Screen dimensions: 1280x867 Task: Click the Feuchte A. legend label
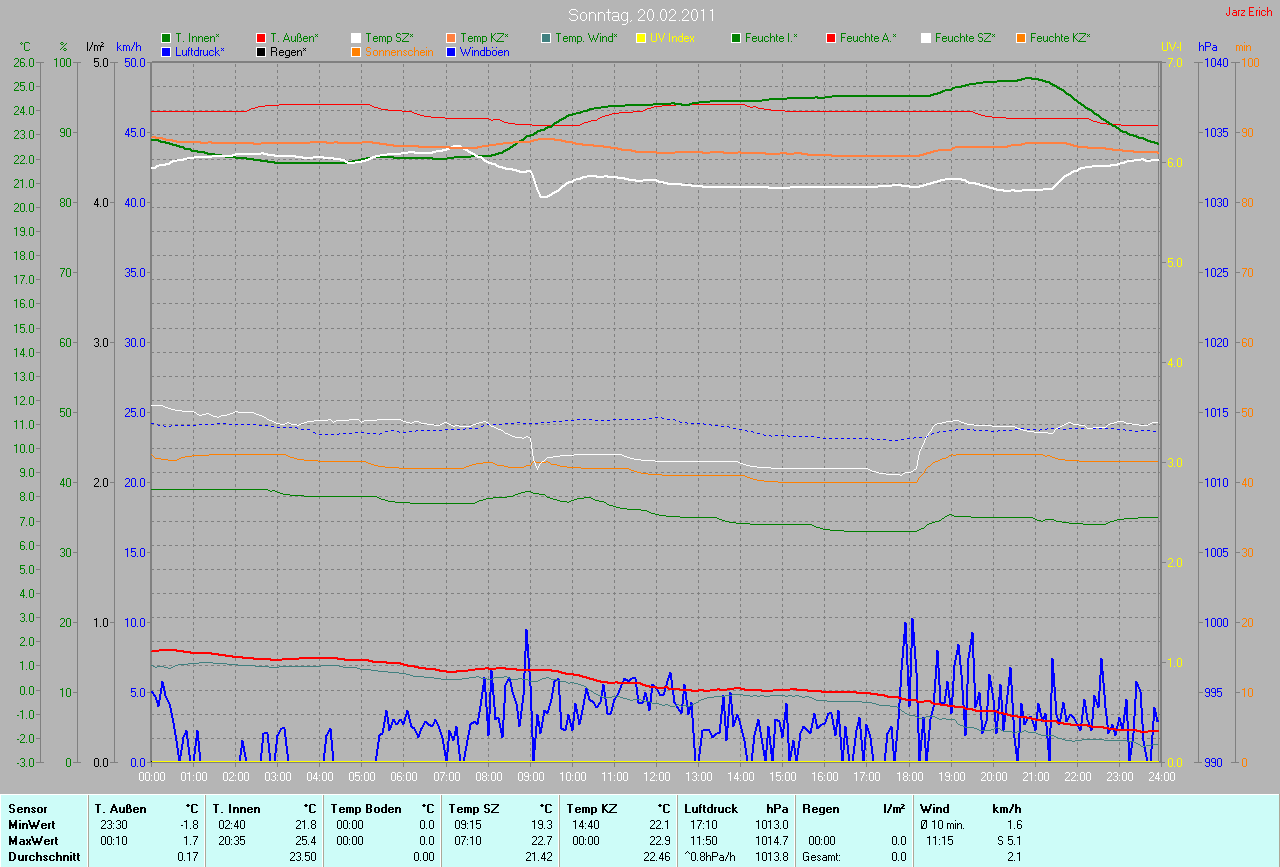(x=868, y=38)
